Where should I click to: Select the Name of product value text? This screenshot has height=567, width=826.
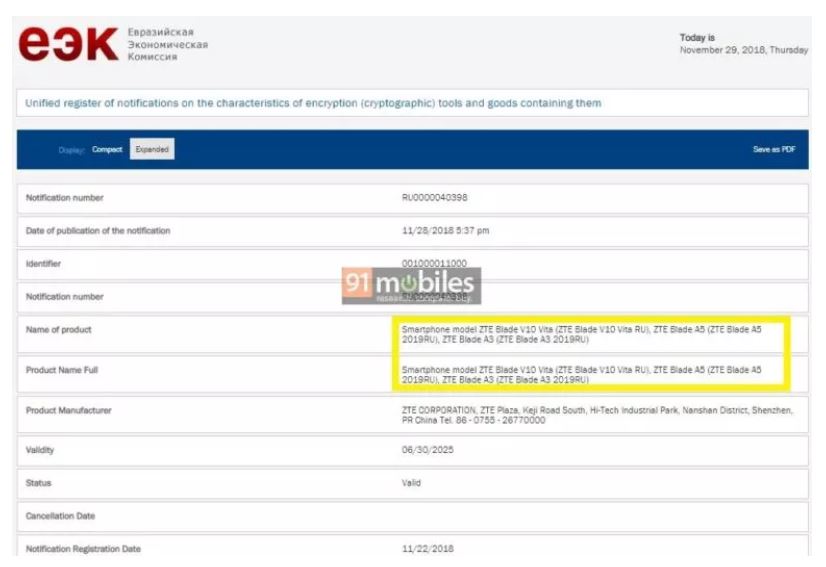coord(582,335)
